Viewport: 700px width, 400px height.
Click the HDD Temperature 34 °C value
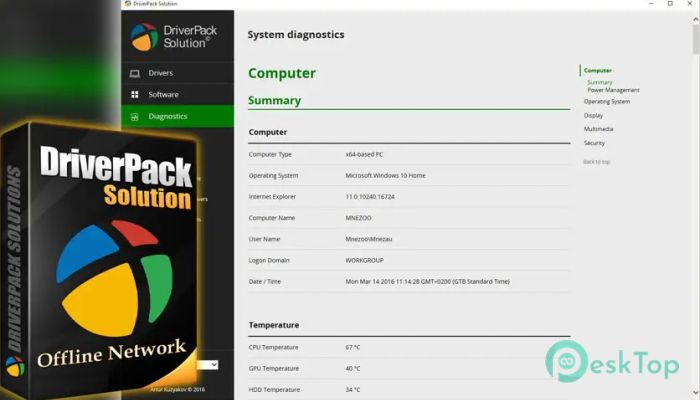[352, 390]
